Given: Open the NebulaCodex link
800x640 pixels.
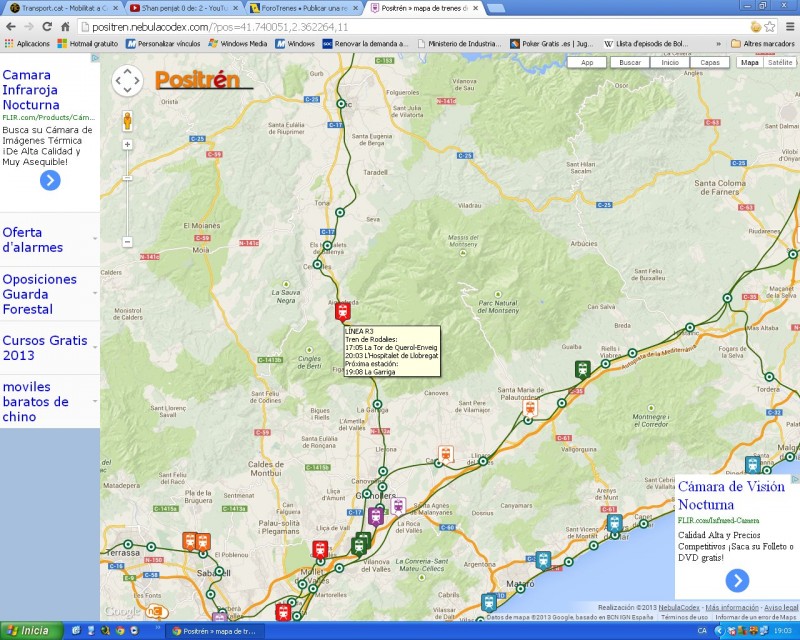Looking at the screenshot, I should click(x=679, y=607).
